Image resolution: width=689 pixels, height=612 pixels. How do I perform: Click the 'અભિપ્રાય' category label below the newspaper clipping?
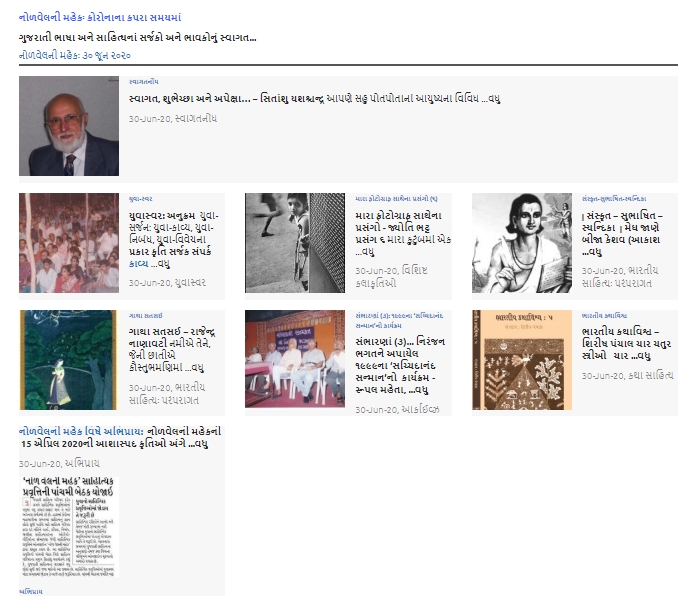point(31,591)
